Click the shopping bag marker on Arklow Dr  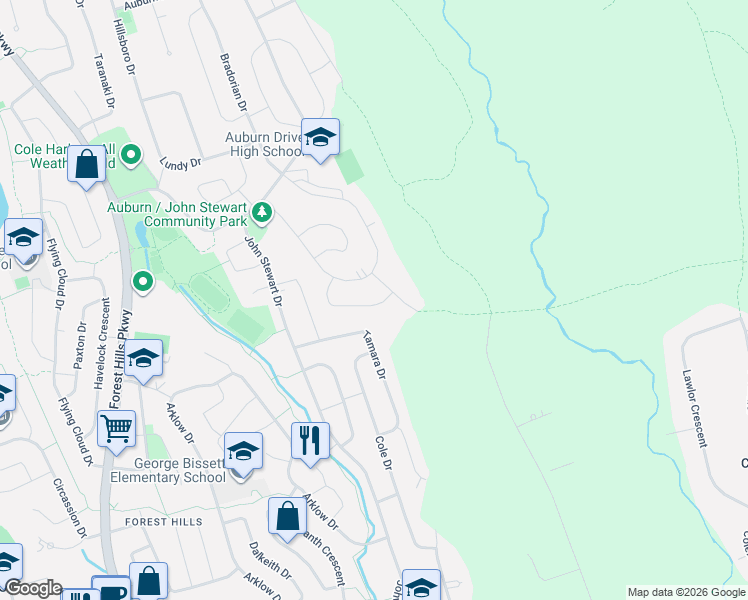coord(287,517)
